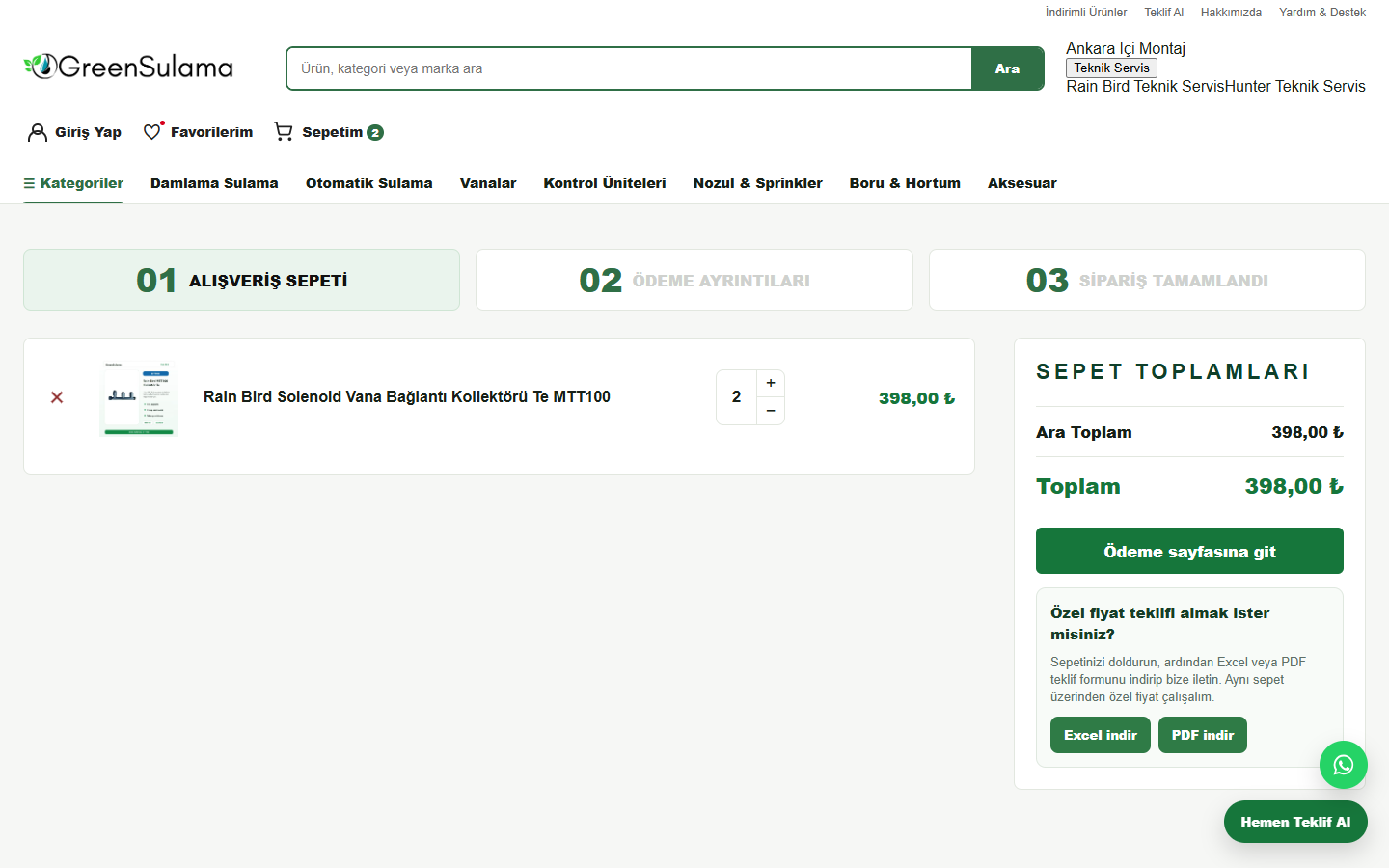Open Rain Bird Solenoid Vana Kollektörü product
Screen dimensions: 1389x868
click(x=407, y=396)
